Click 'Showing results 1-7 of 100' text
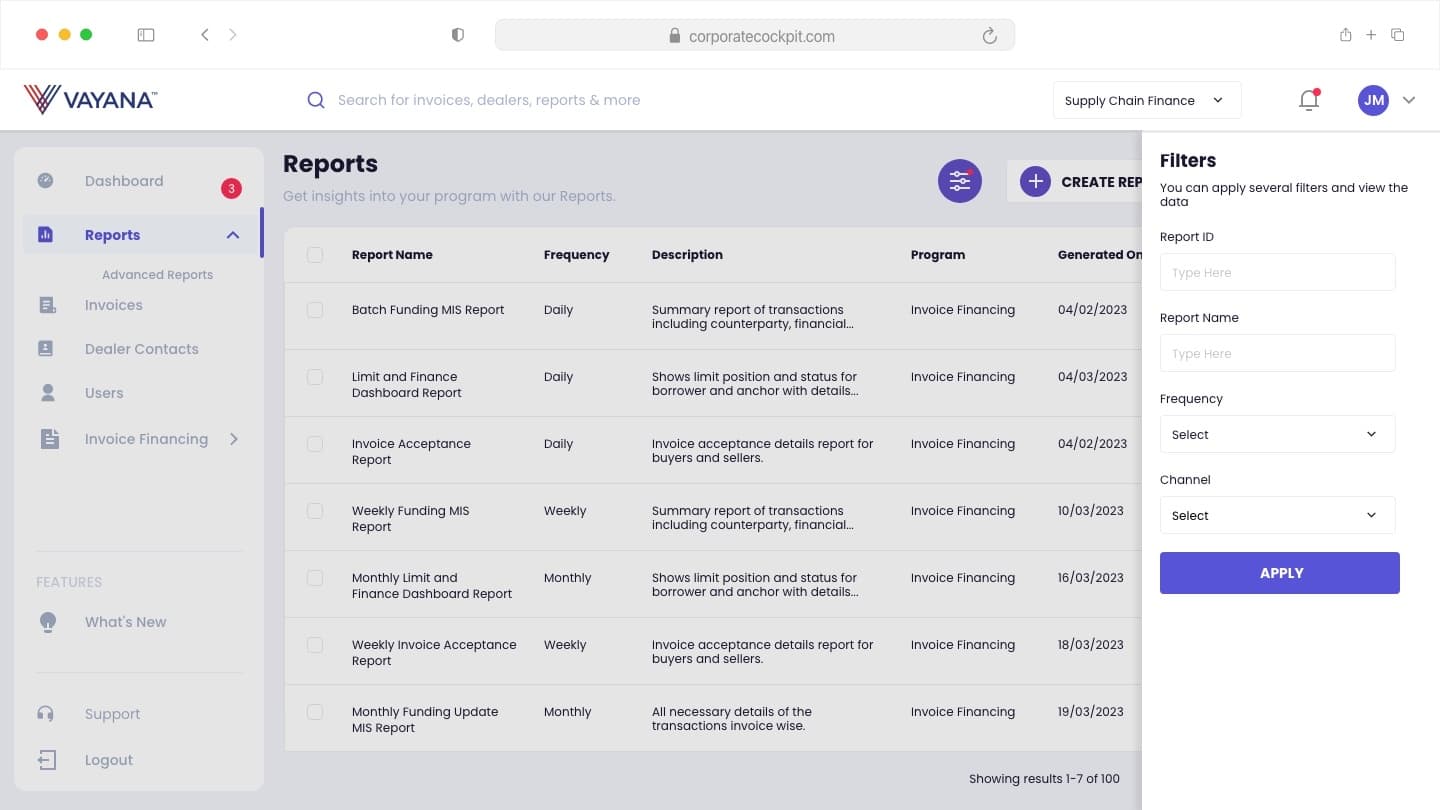The width and height of the screenshot is (1440, 810). pos(1044,779)
